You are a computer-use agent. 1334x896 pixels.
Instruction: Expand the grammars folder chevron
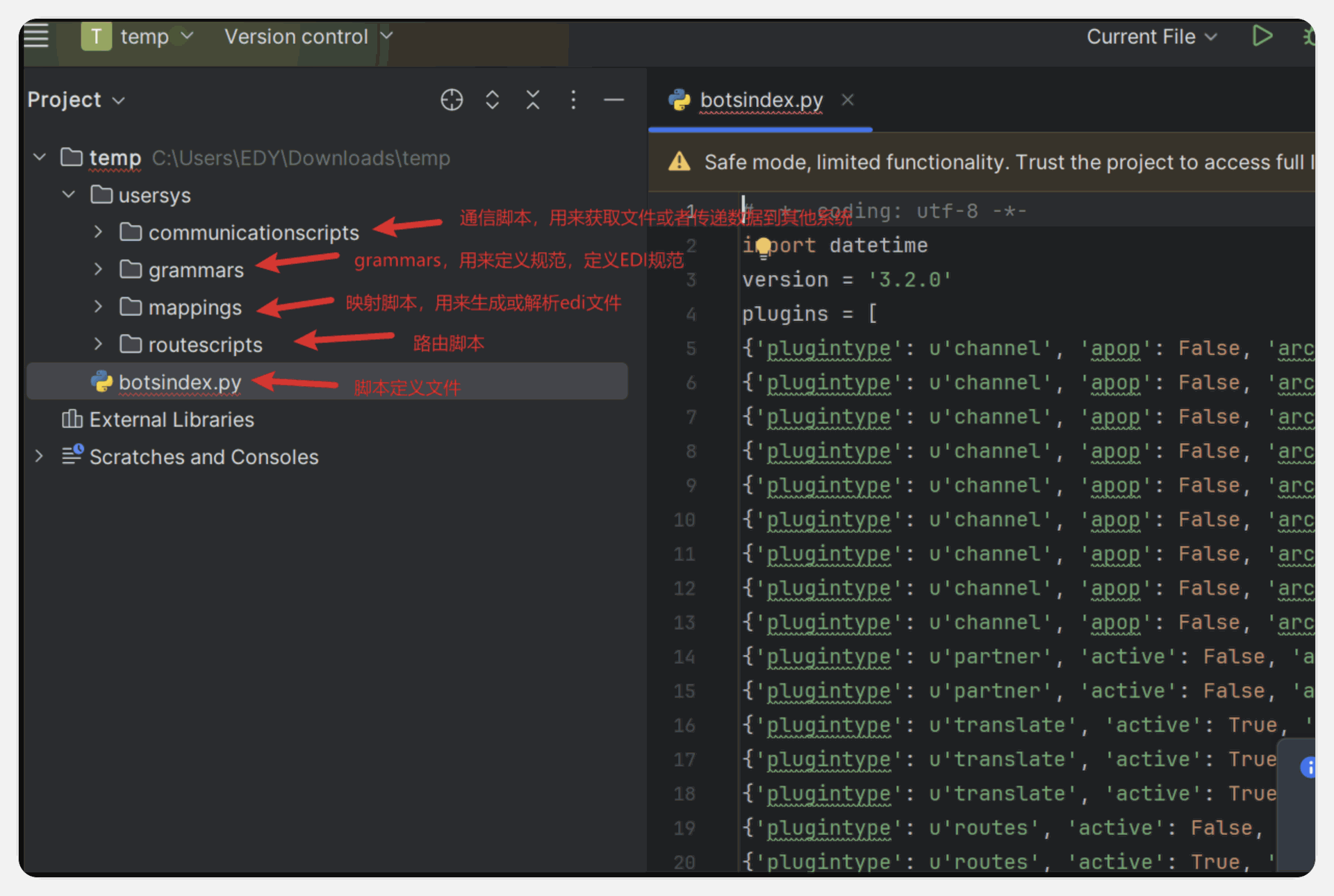click(98, 269)
